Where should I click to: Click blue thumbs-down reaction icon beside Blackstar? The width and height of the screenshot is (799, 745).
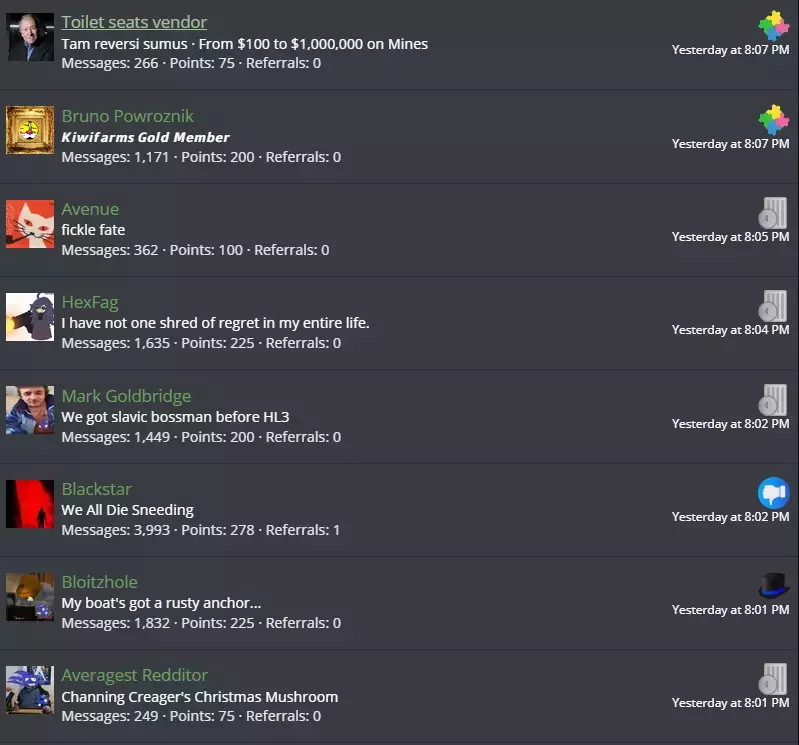tap(774, 493)
